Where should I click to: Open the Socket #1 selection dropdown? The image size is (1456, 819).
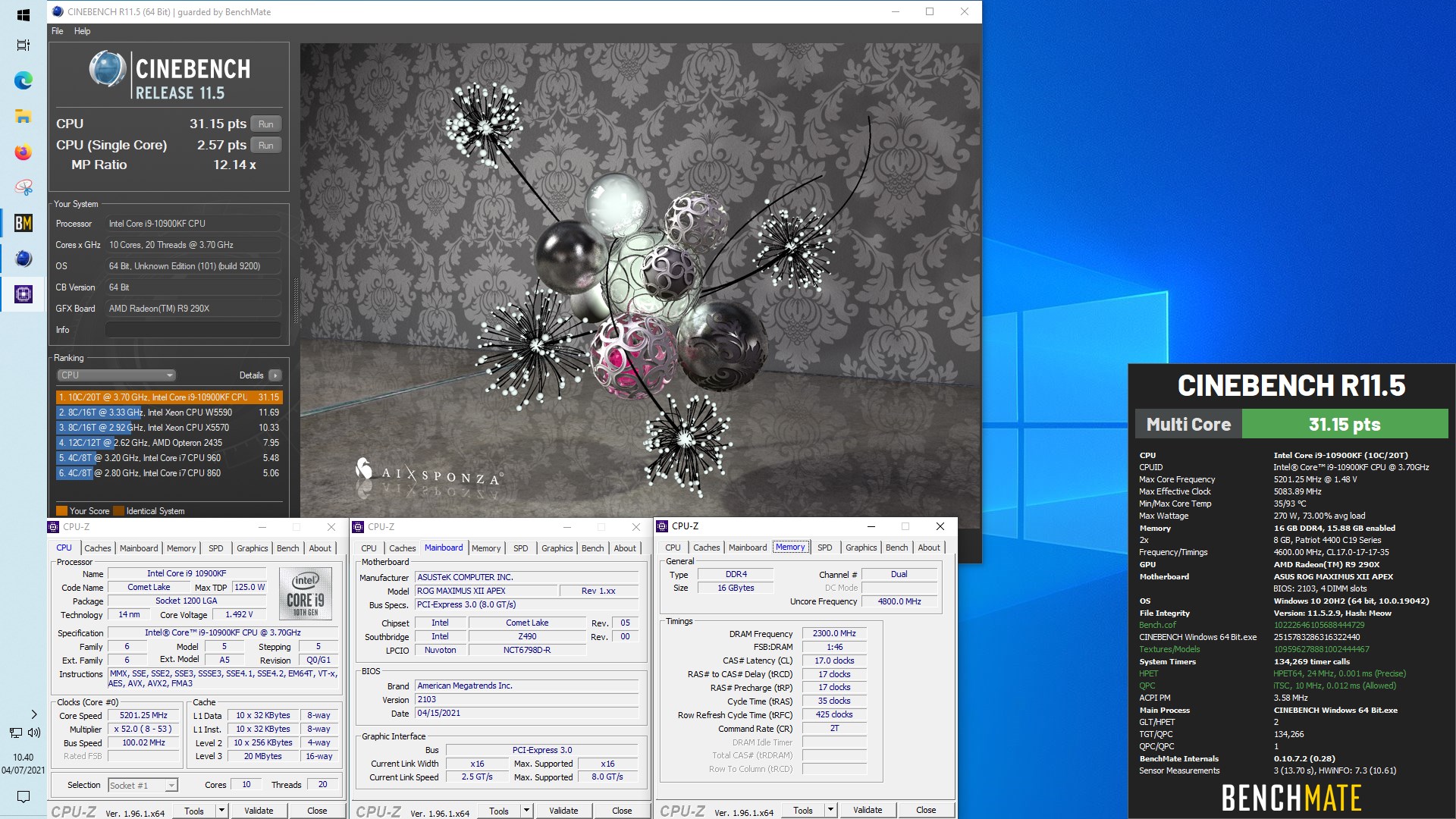click(x=143, y=785)
